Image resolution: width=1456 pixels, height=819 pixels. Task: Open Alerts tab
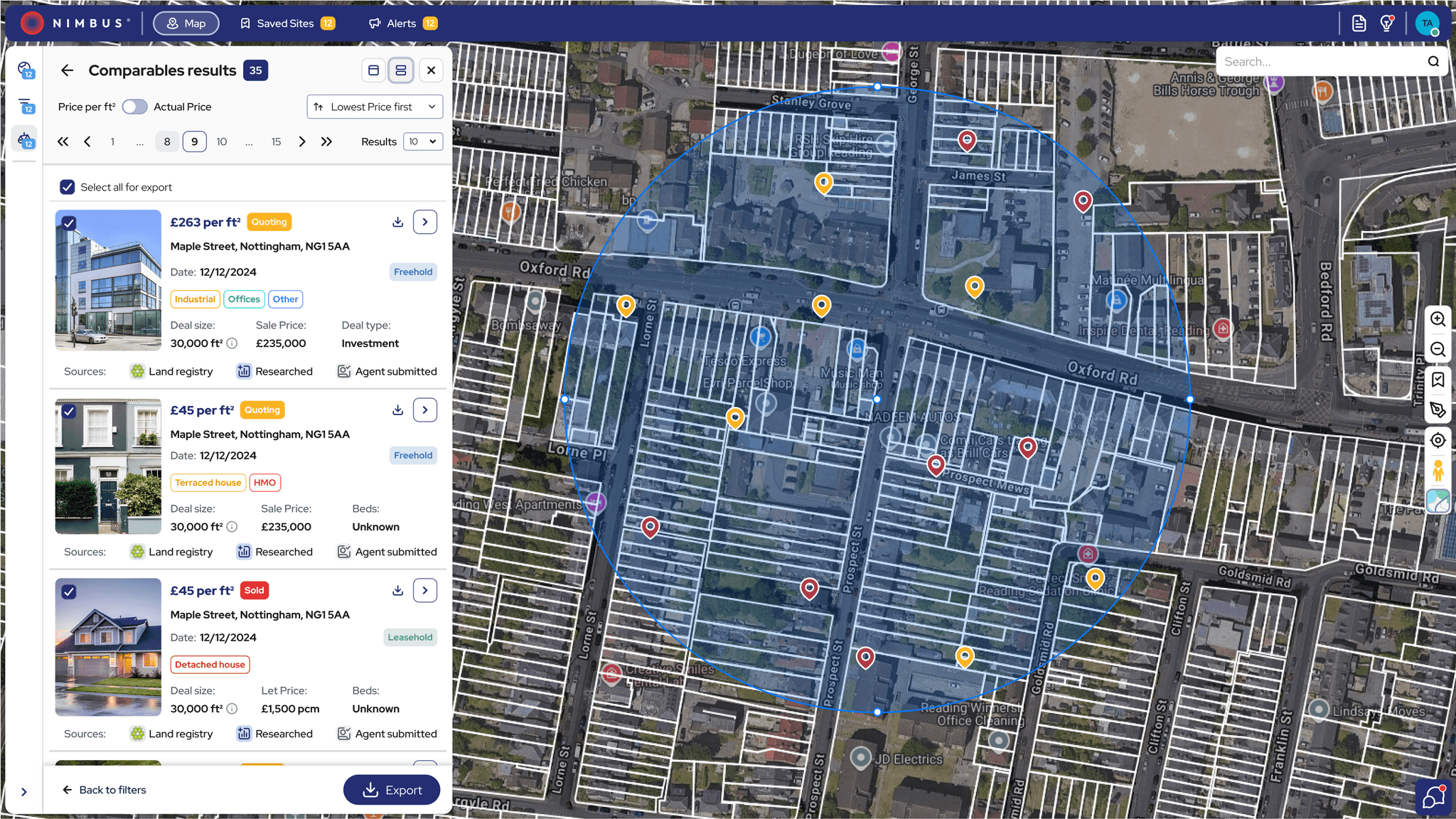(402, 23)
